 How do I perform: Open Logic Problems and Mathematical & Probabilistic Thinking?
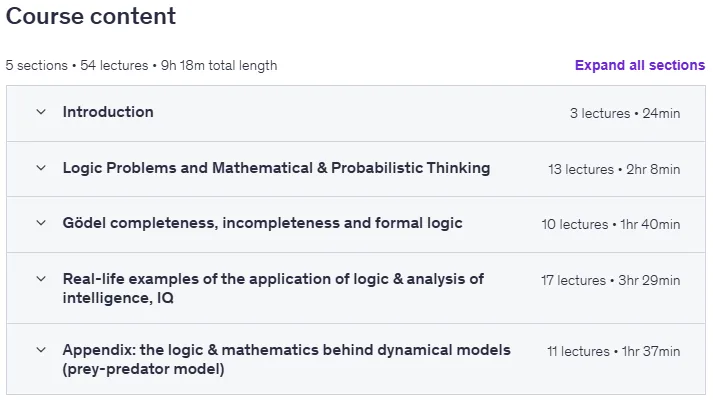pos(276,168)
